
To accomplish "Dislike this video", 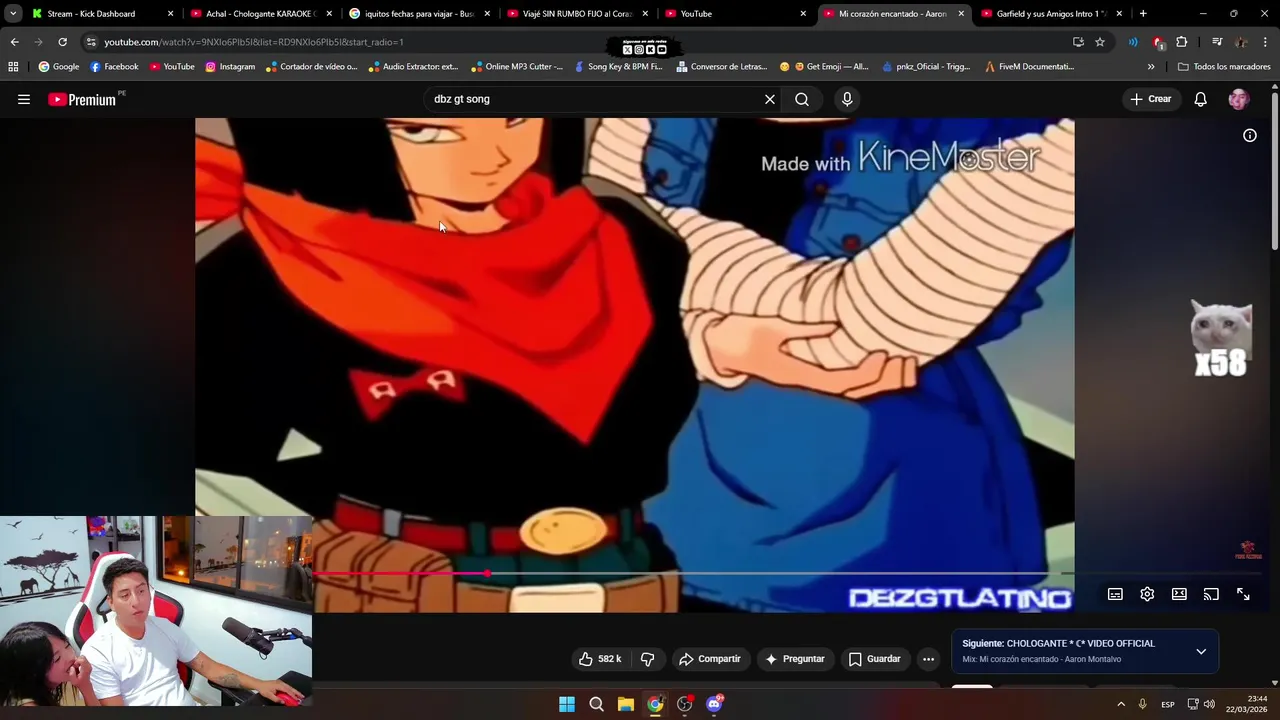I will 647,659.
